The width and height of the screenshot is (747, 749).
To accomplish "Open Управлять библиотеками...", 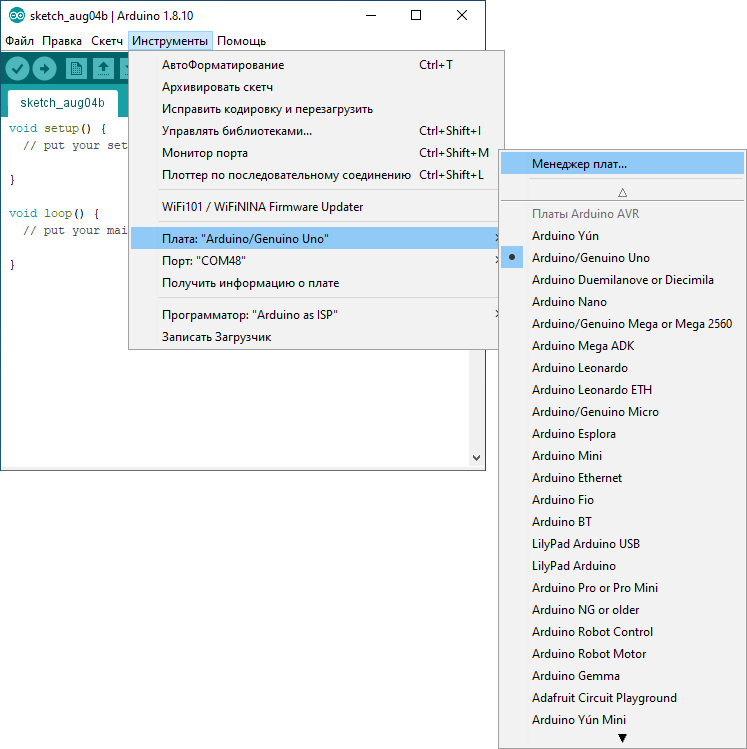I will 315,131.
